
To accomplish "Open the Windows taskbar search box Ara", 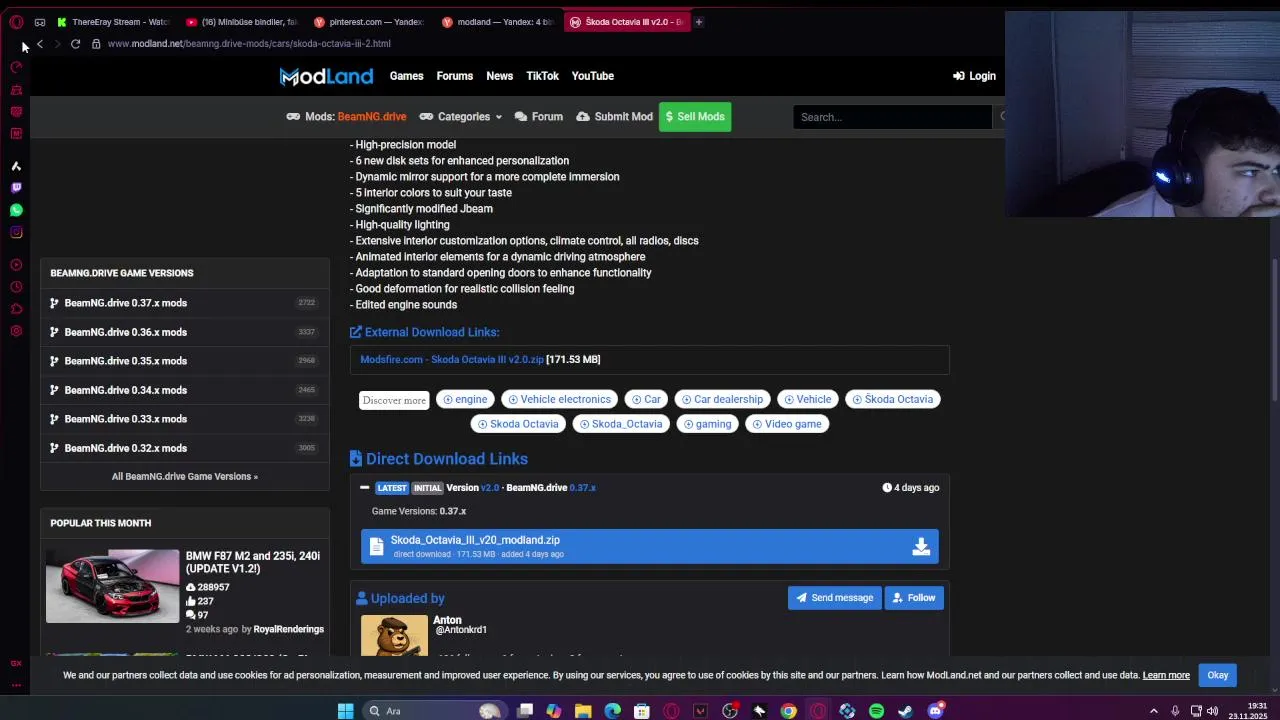I will (434, 711).
